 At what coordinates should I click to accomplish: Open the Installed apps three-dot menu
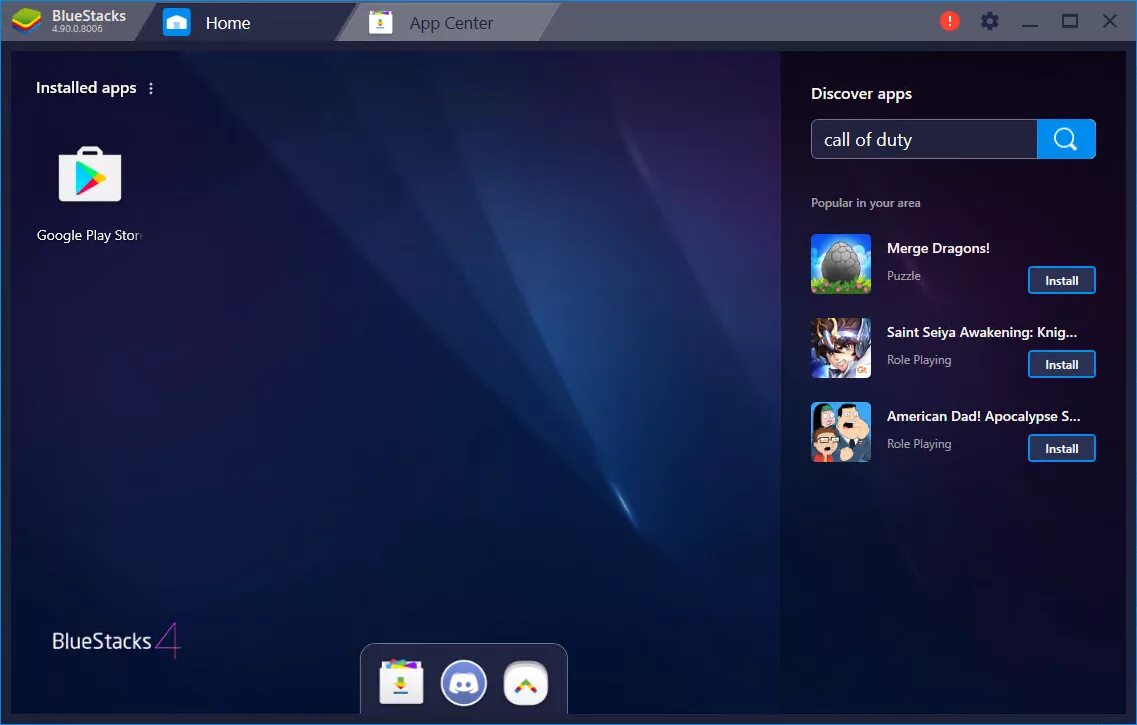coord(151,88)
